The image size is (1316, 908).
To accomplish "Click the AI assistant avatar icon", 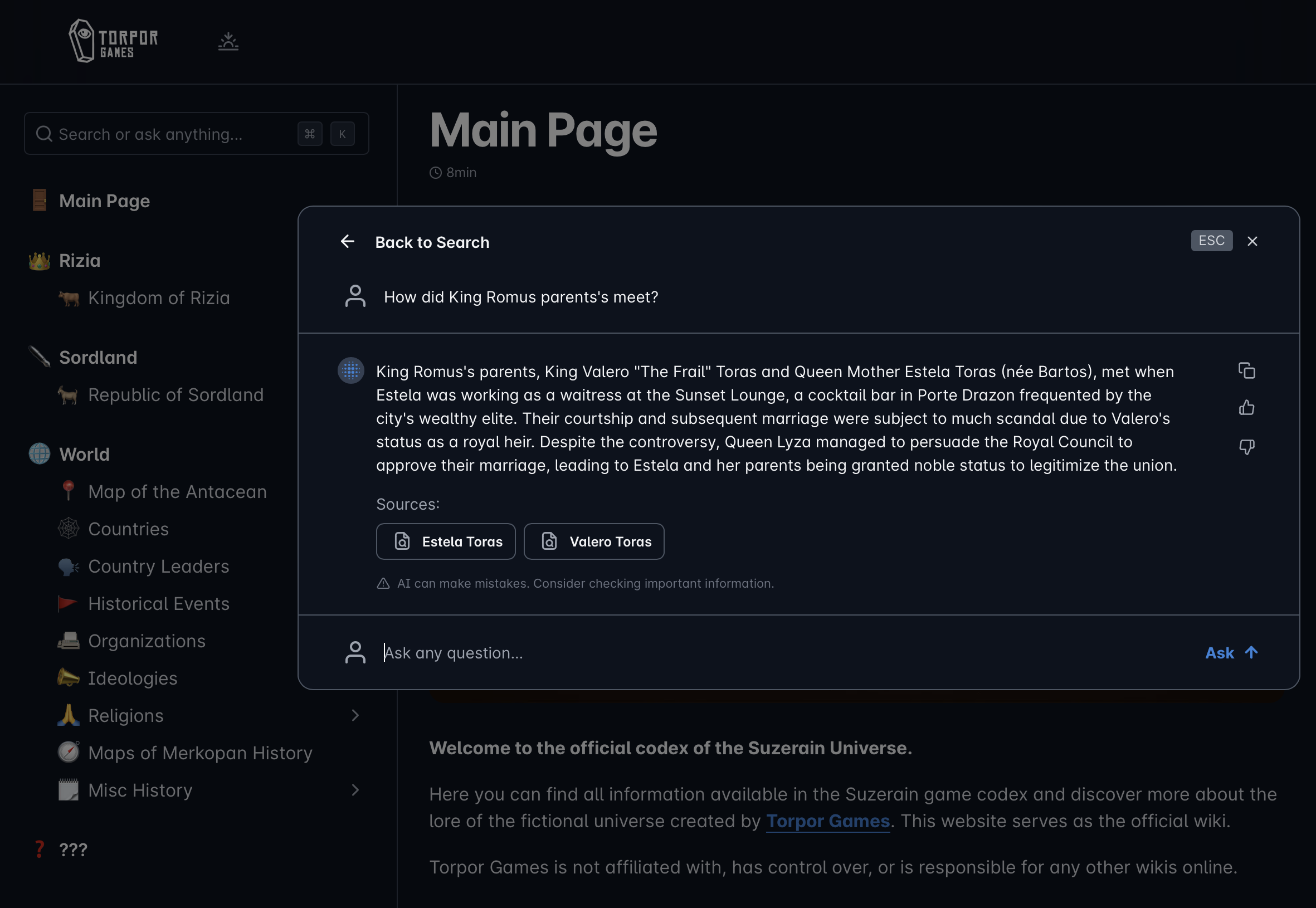I will coord(351,371).
